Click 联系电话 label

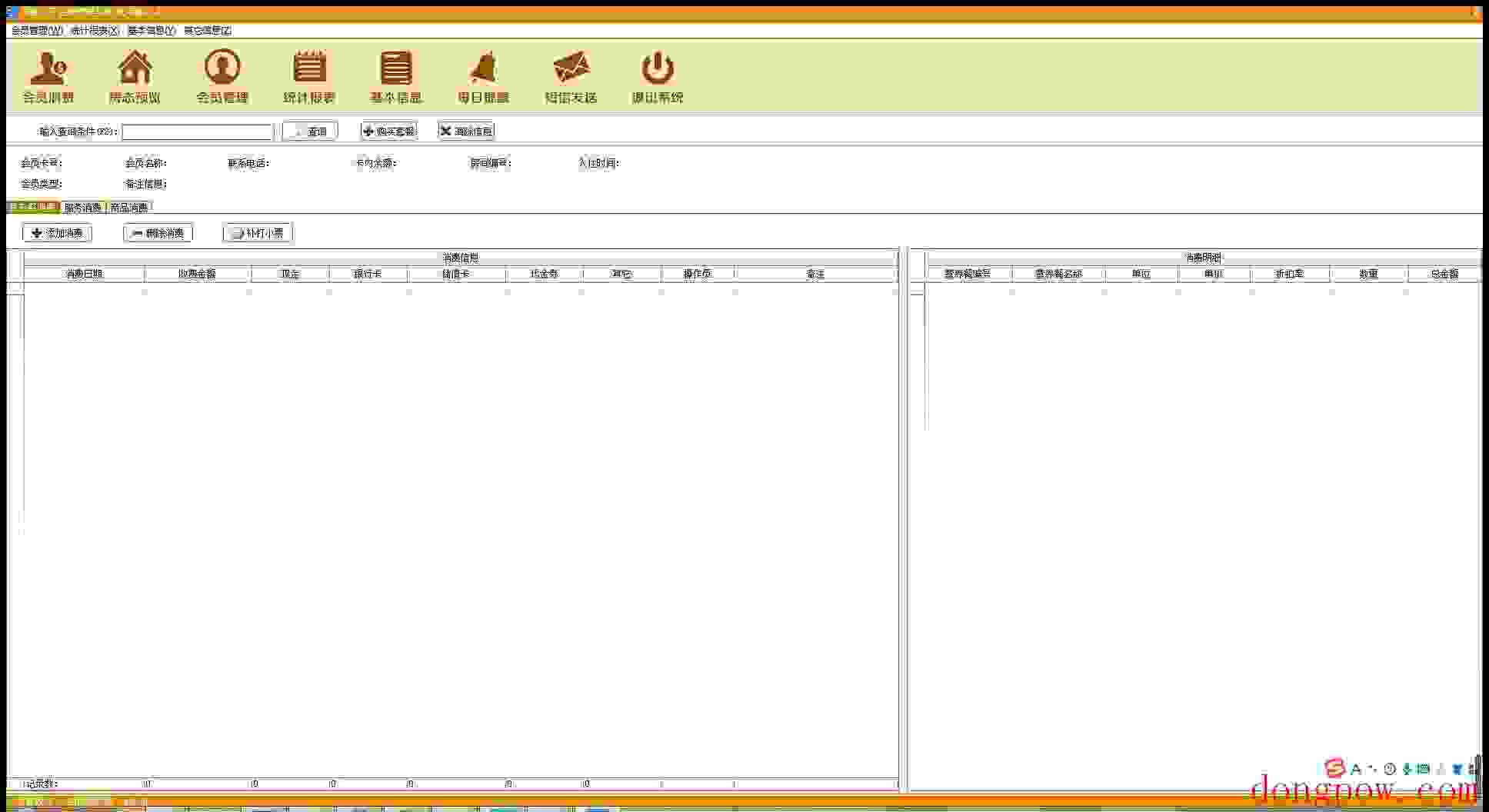(248, 163)
